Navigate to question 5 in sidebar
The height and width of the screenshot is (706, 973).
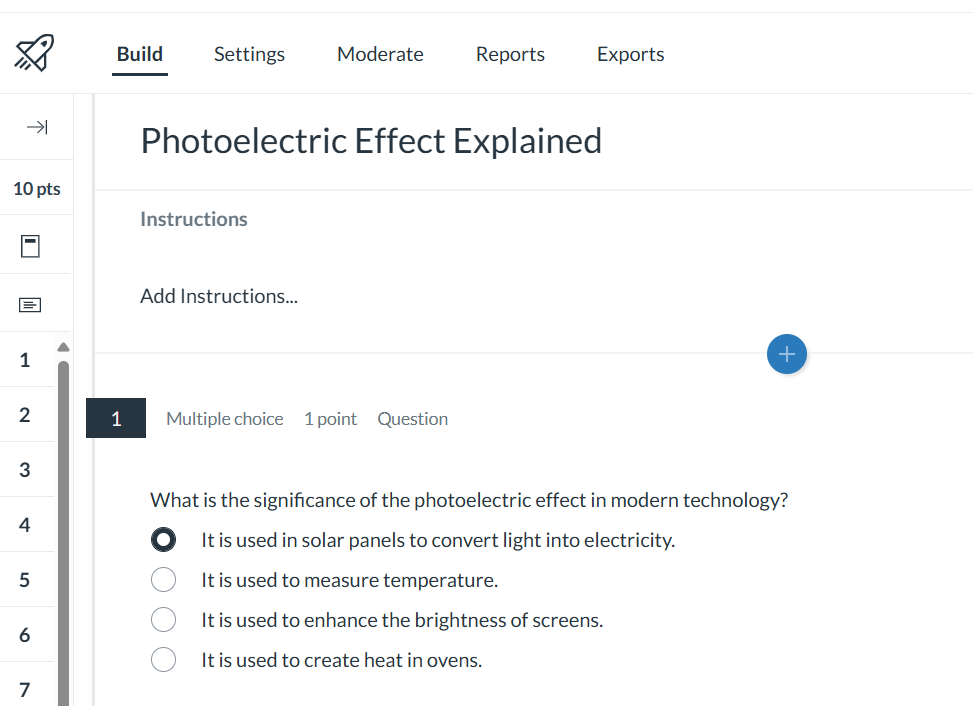coord(25,580)
